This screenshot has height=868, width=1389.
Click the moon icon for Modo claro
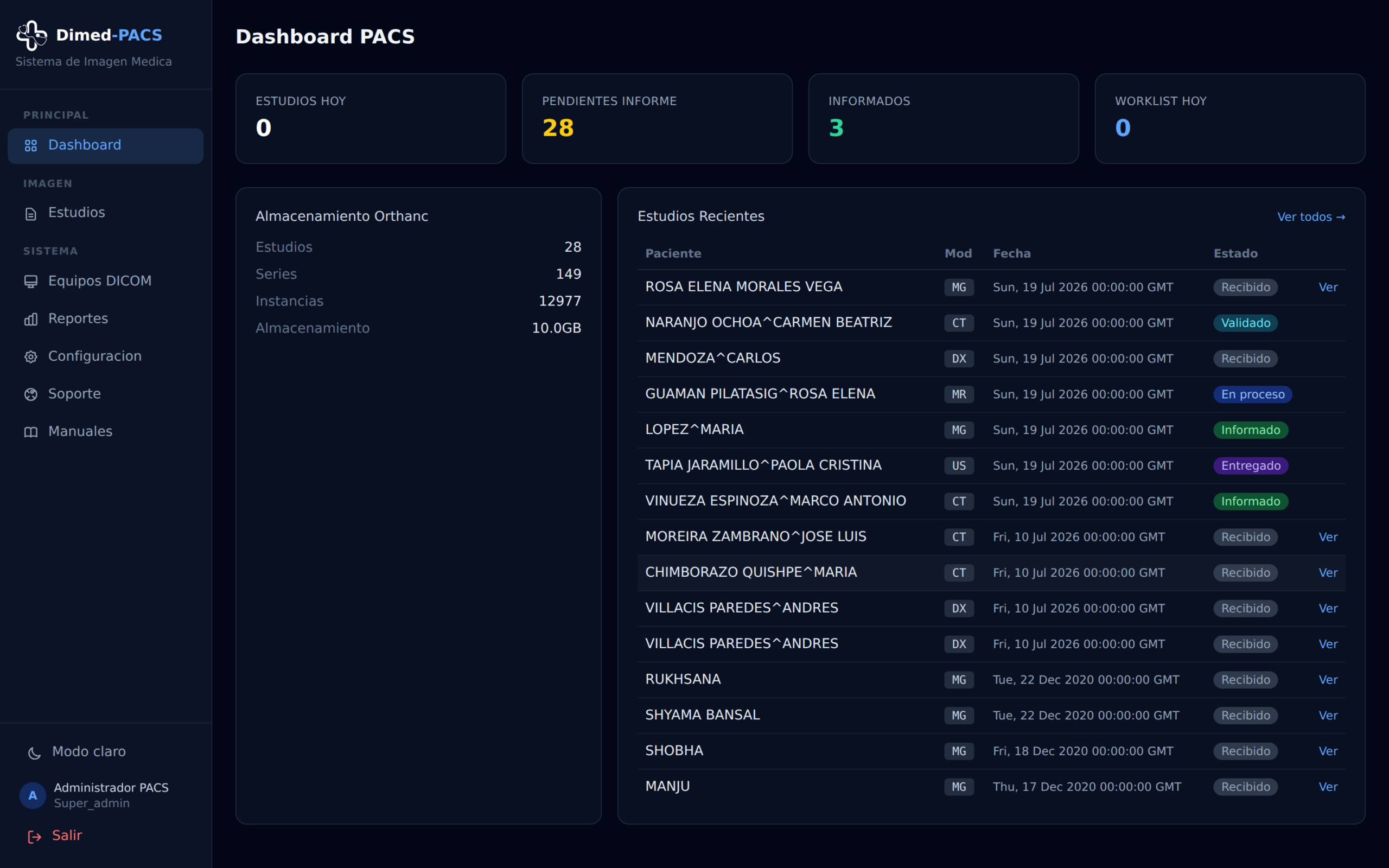pos(34,752)
